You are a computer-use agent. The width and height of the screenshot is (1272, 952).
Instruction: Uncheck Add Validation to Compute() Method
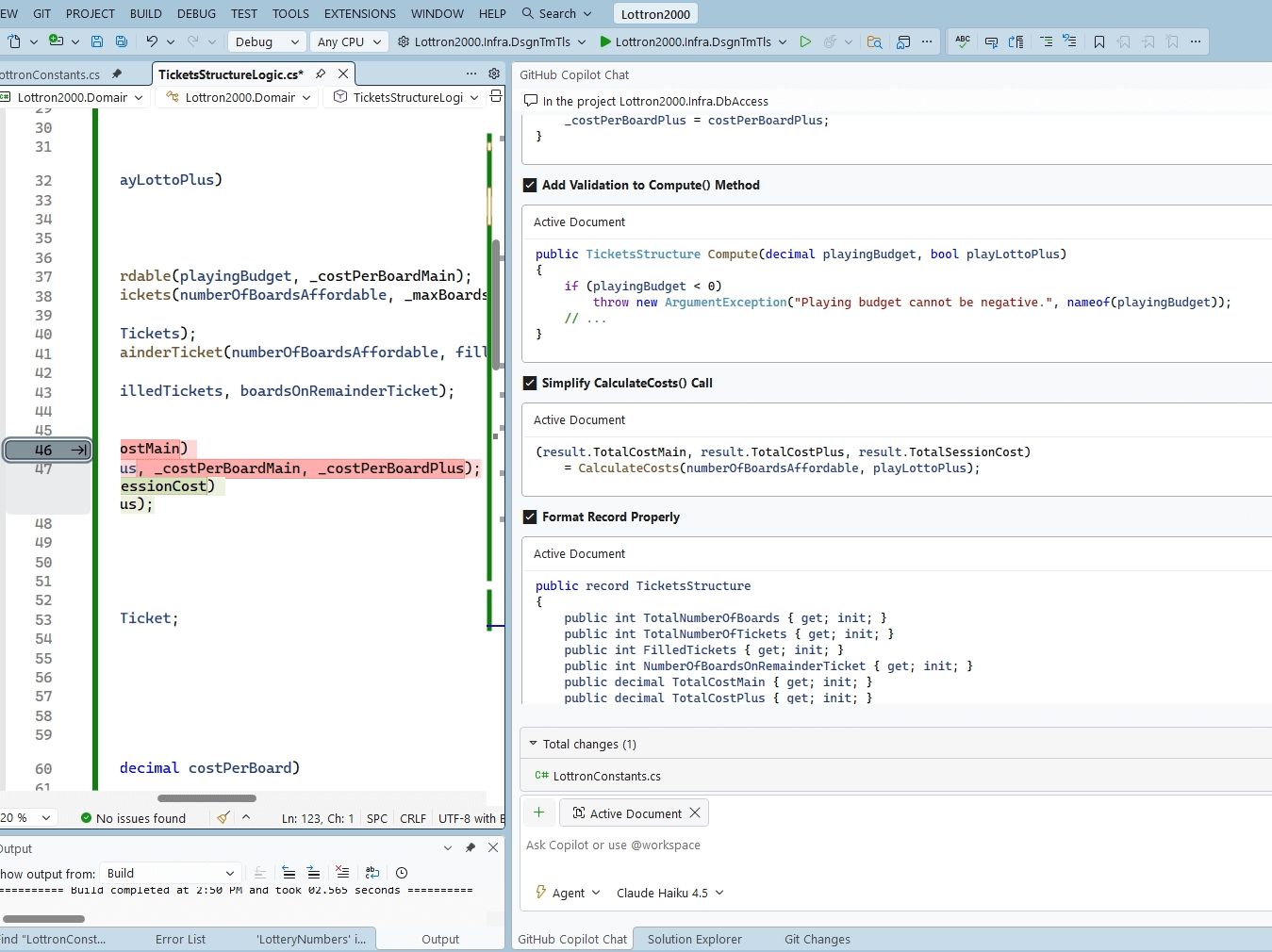pos(530,185)
